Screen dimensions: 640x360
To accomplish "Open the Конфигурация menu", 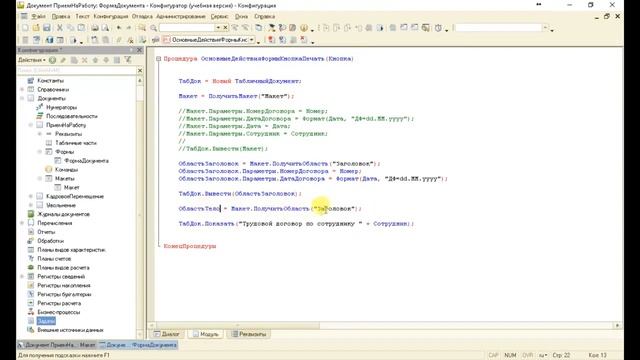I will (111, 16).
